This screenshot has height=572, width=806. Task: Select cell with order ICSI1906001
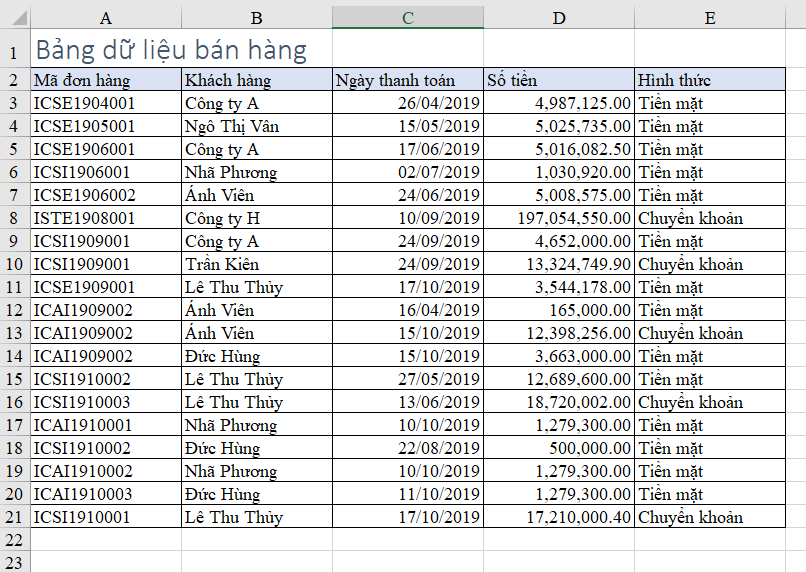106,172
